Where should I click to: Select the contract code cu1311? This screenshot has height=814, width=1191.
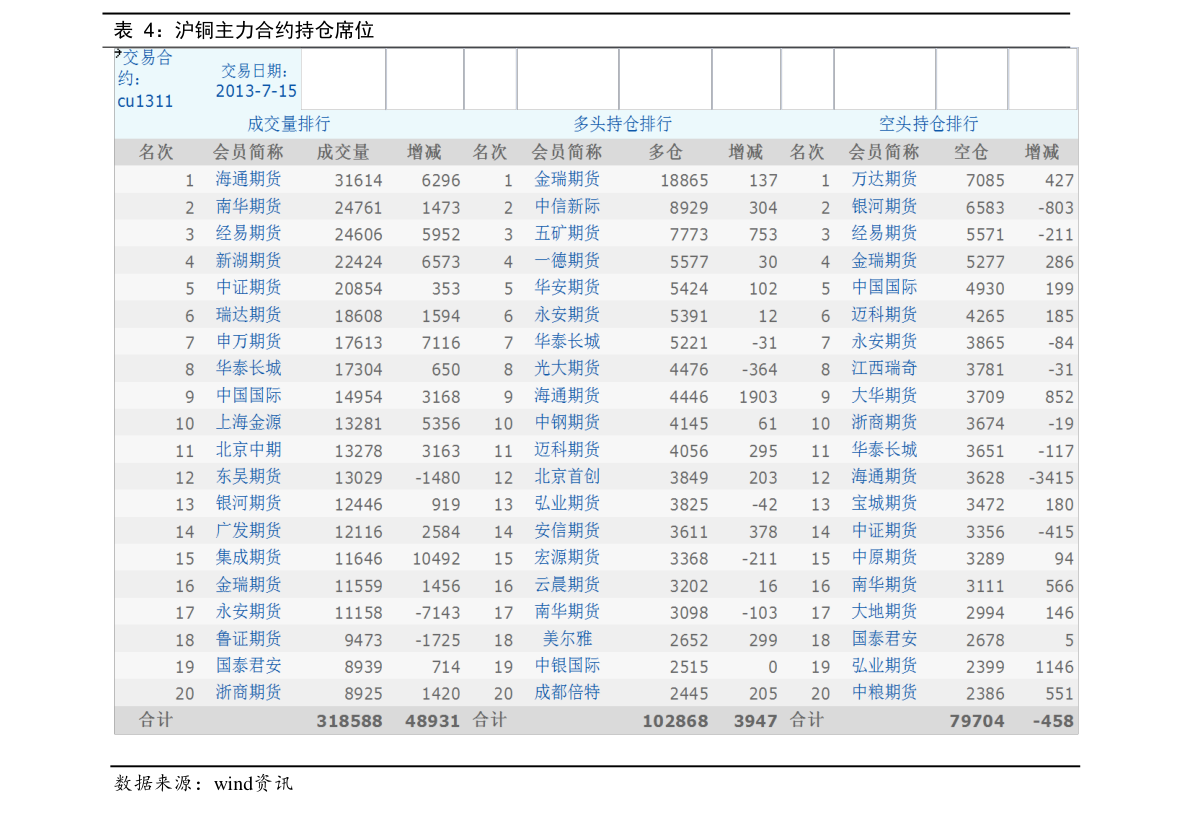point(145,101)
